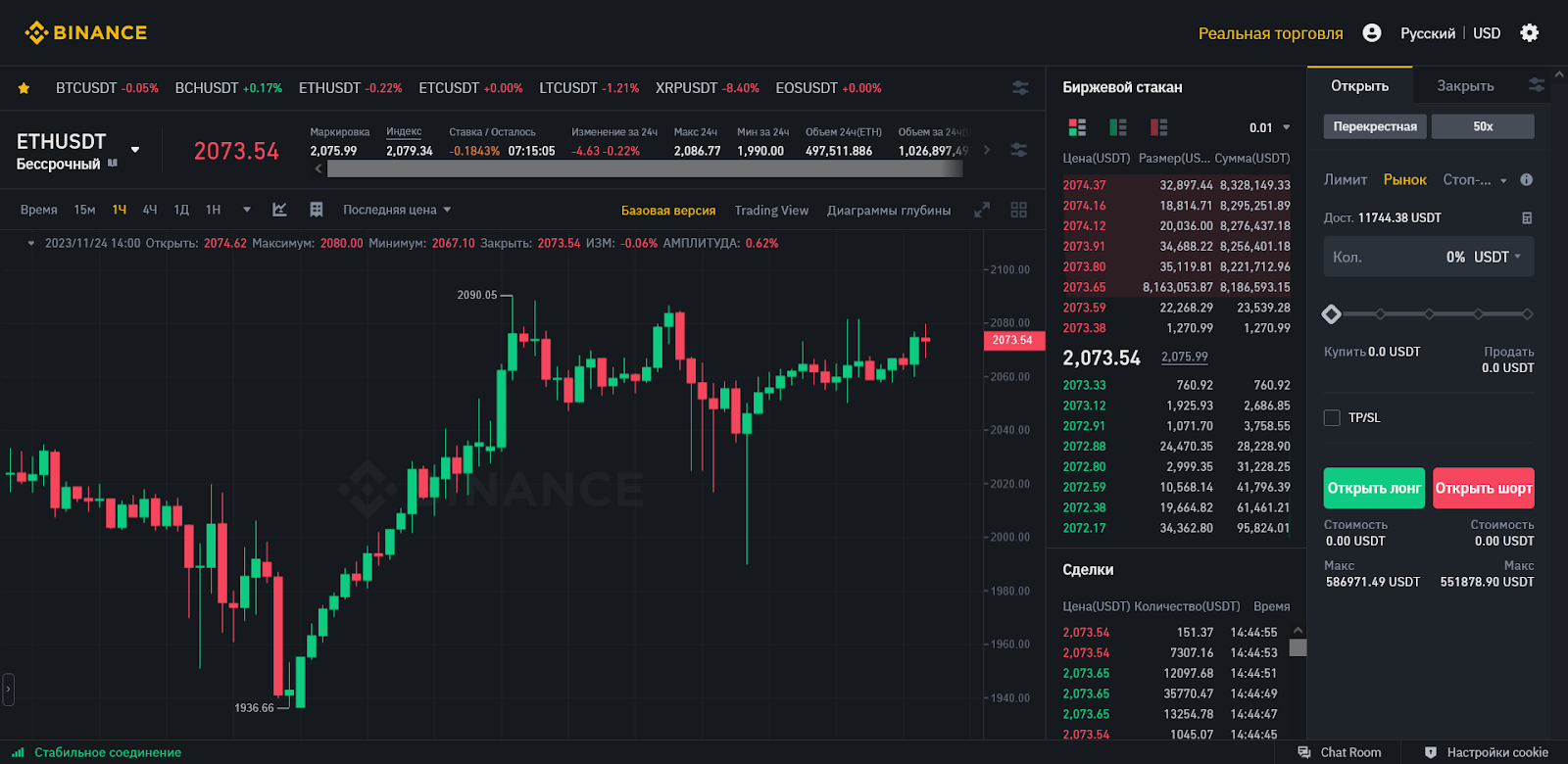This screenshot has width=1568, height=764.
Task: Switch to multi-chart grid layout
Action: coord(1019,210)
